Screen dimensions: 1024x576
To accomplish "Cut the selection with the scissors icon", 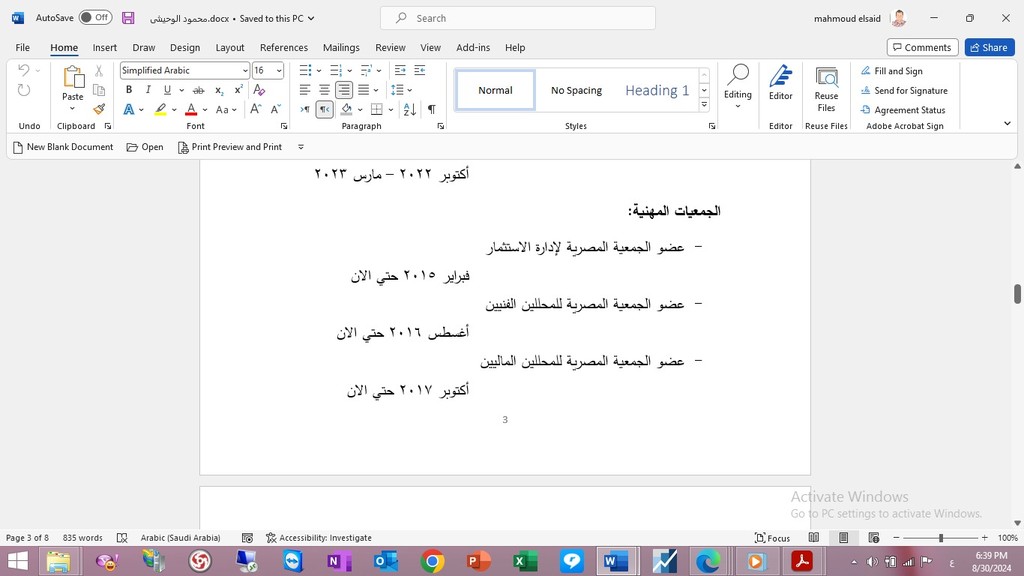I will tap(99, 71).
